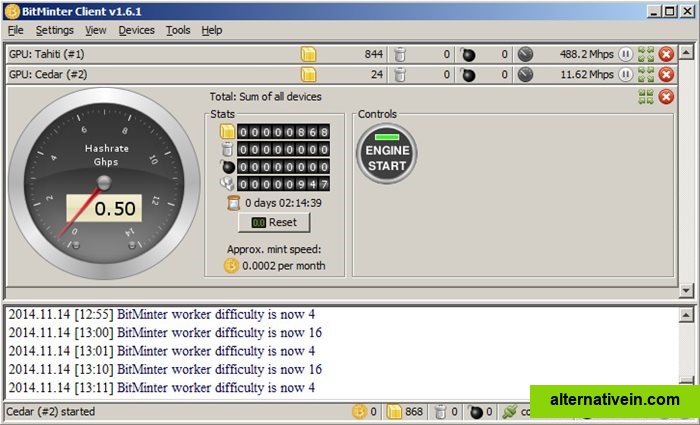
Task: Click the GPU: Cedar (#2) label
Action: (48, 75)
